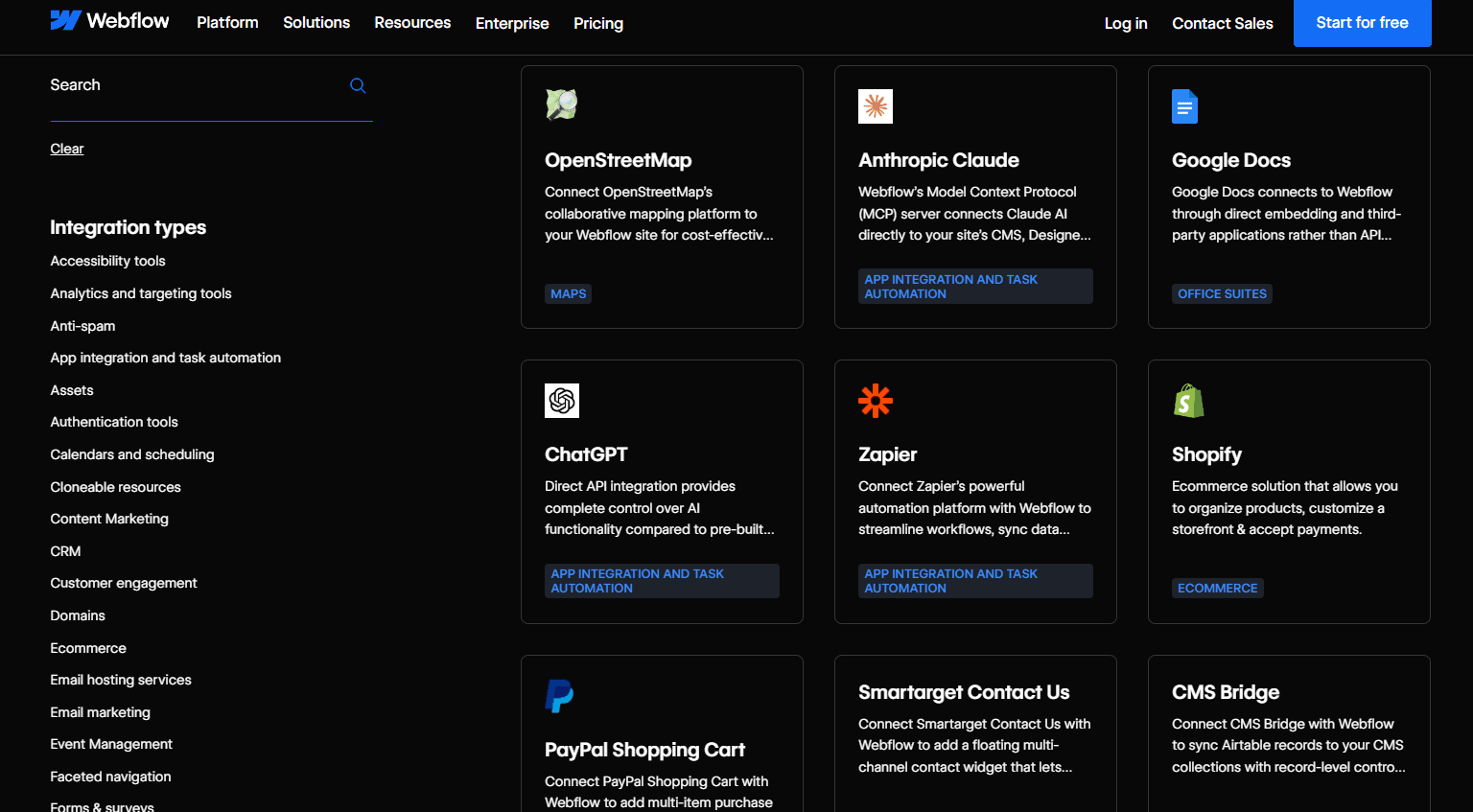Click the Zapier asterisk icon
1473x812 pixels.
pyautogui.click(x=876, y=401)
